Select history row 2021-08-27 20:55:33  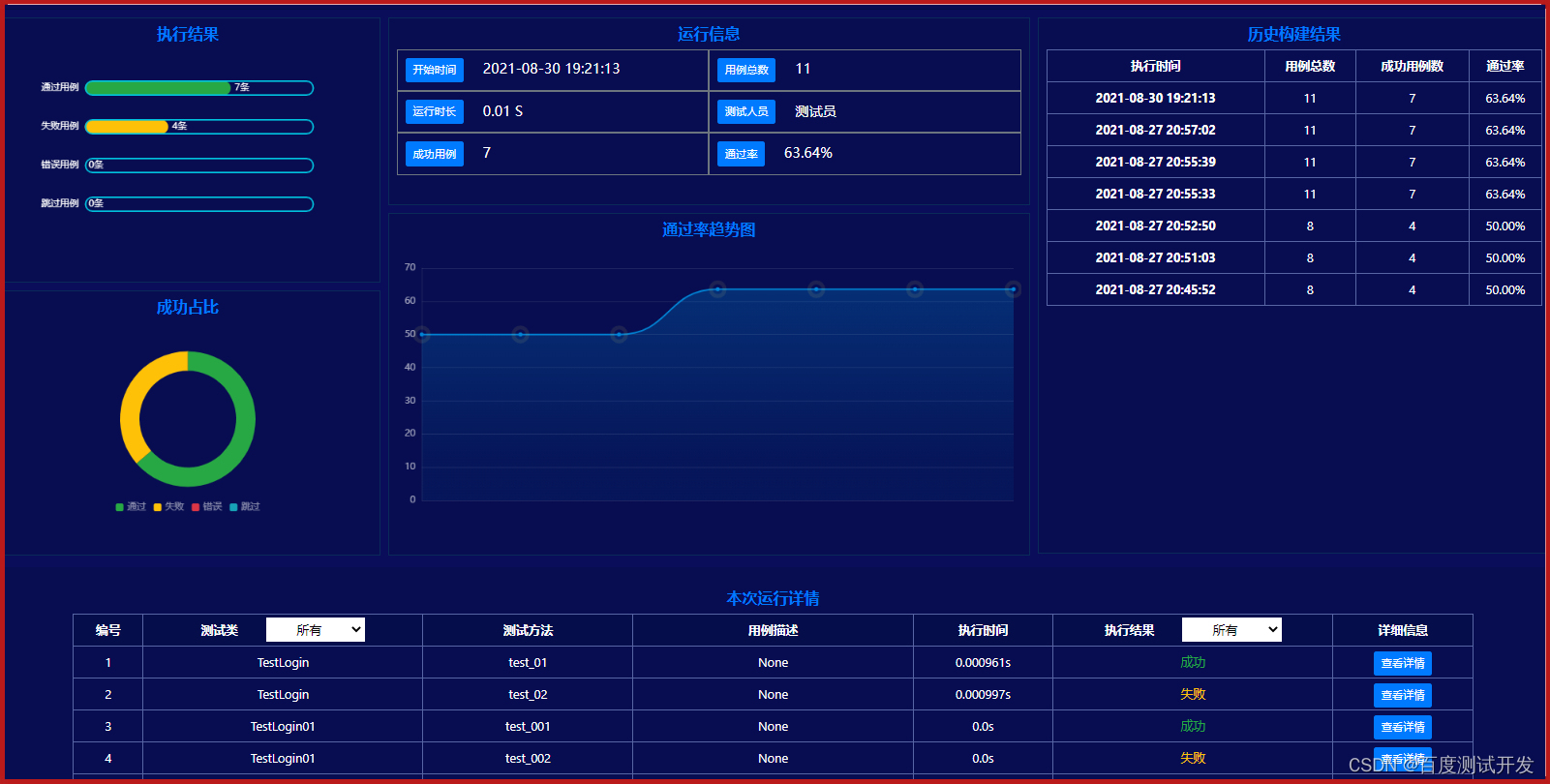(1294, 194)
